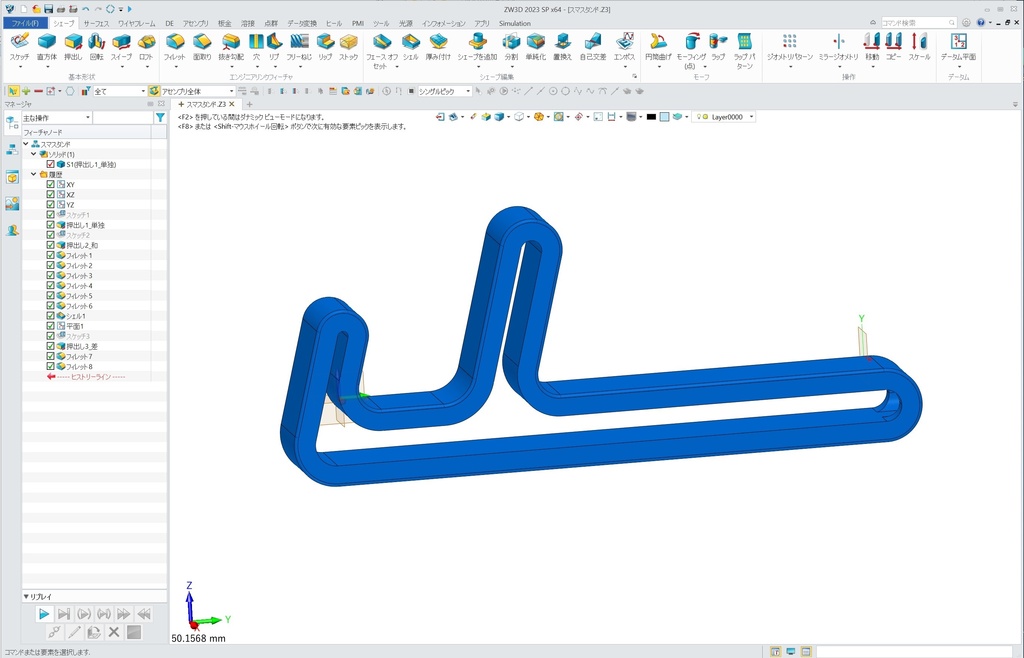The width and height of the screenshot is (1024, 658).
Task: Open the Layer0000 layer dropdown
Action: pos(726,117)
